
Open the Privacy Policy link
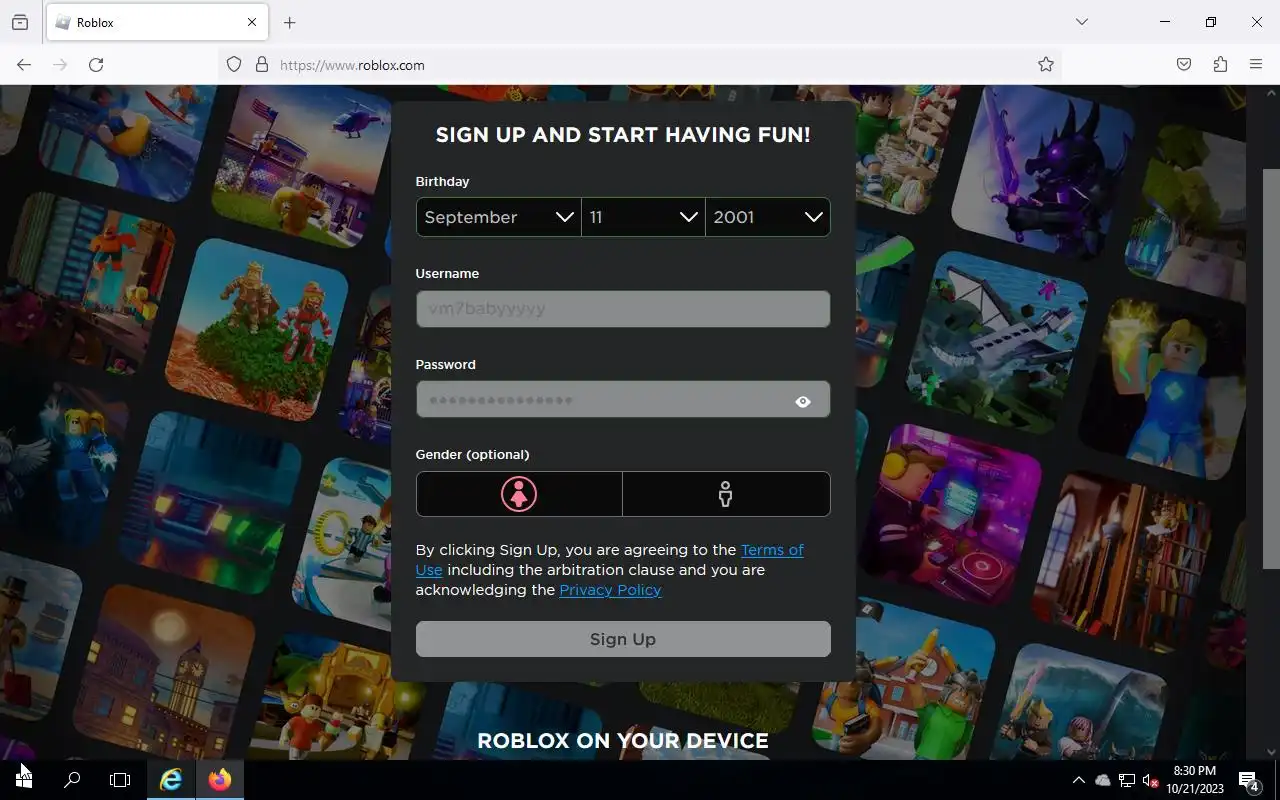[610, 590]
